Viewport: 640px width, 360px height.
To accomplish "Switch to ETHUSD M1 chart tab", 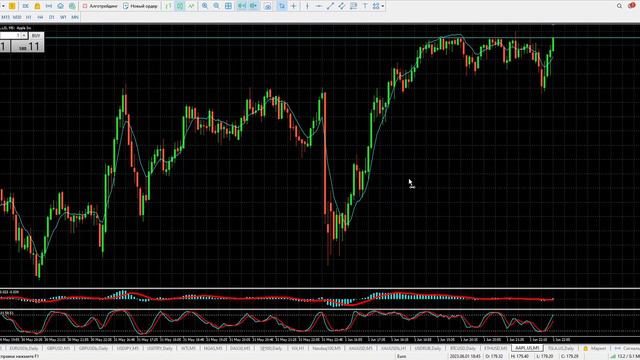I will pyautogui.click(x=495, y=348).
